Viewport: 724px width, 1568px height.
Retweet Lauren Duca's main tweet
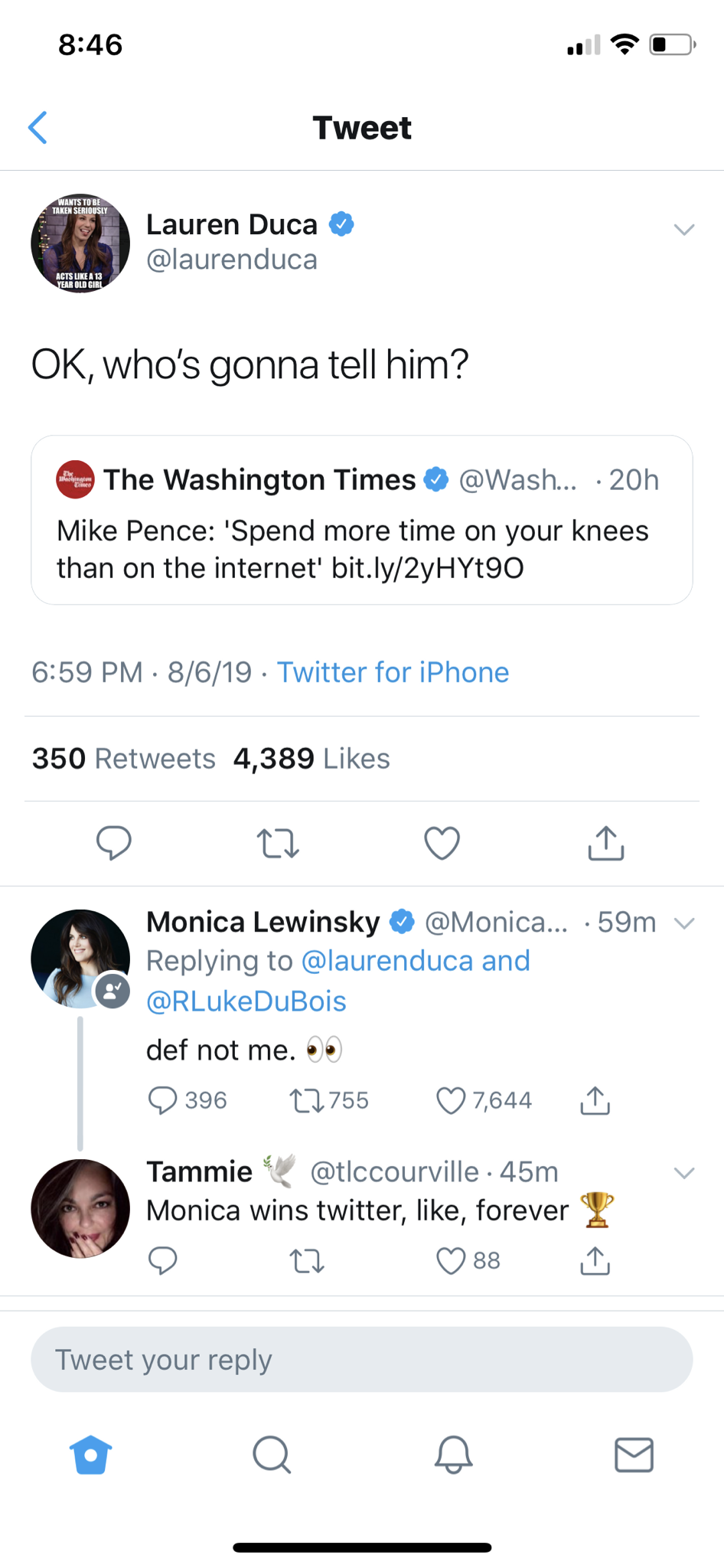tap(278, 843)
